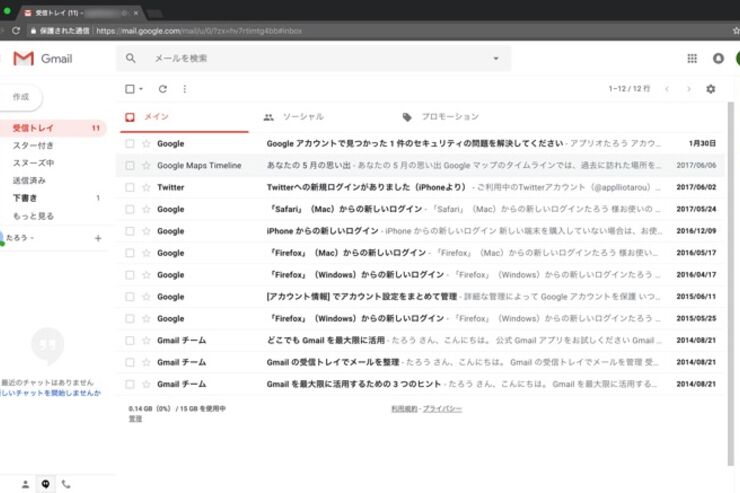Tick the select-all checkbox
This screenshot has width=740, height=493.
[130, 89]
